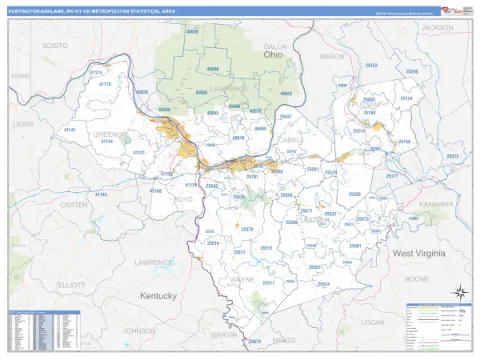This screenshot has width=480, height=360.
Task: Click the CARTER county label
Action: pos(74,205)
